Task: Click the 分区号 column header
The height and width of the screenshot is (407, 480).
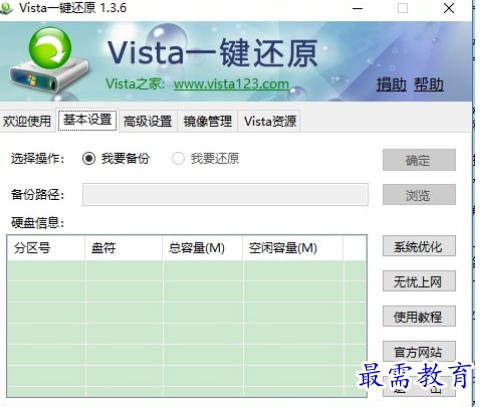Action: click(46, 248)
